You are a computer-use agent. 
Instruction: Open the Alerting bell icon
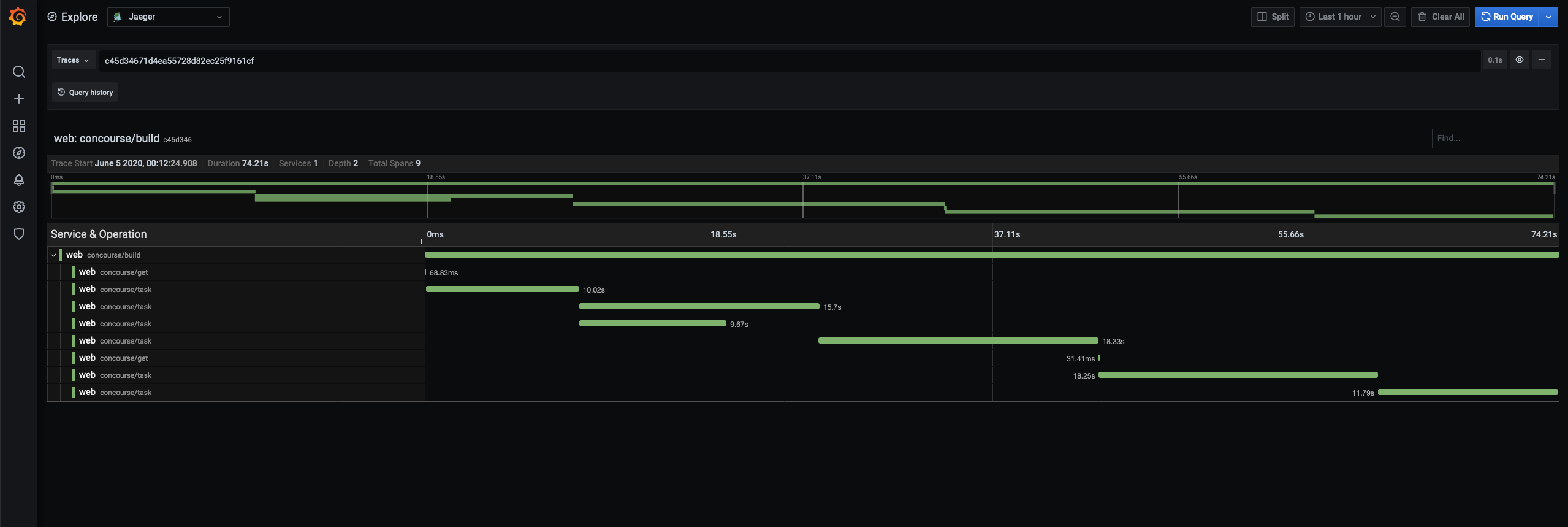click(19, 180)
